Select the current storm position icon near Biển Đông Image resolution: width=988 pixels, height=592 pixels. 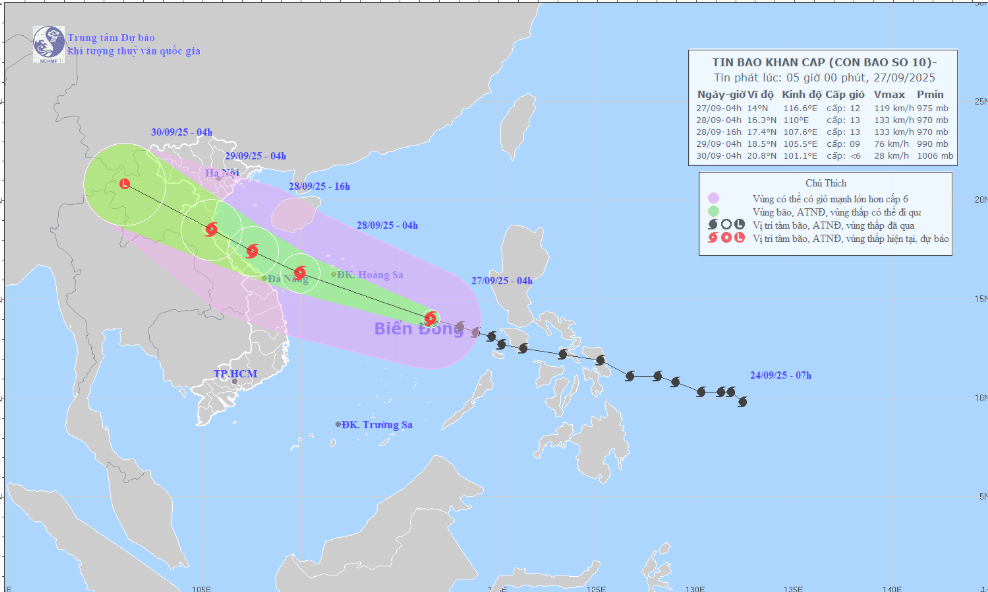(x=430, y=319)
